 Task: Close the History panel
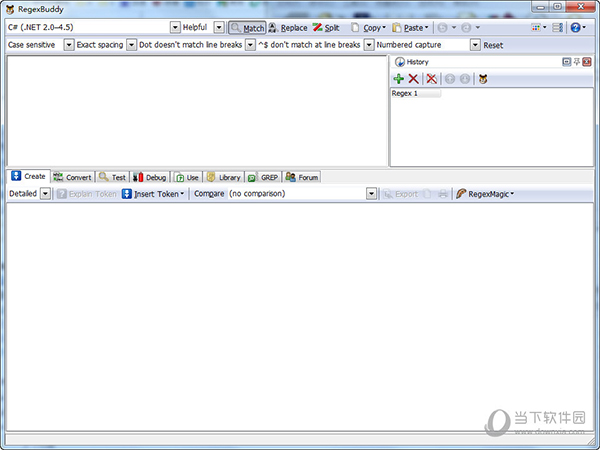587,62
